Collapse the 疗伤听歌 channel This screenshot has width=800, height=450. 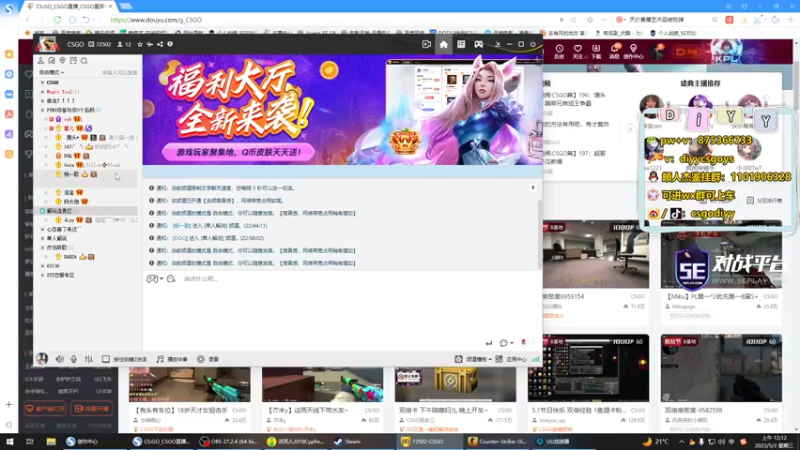pyautogui.click(x=42, y=247)
